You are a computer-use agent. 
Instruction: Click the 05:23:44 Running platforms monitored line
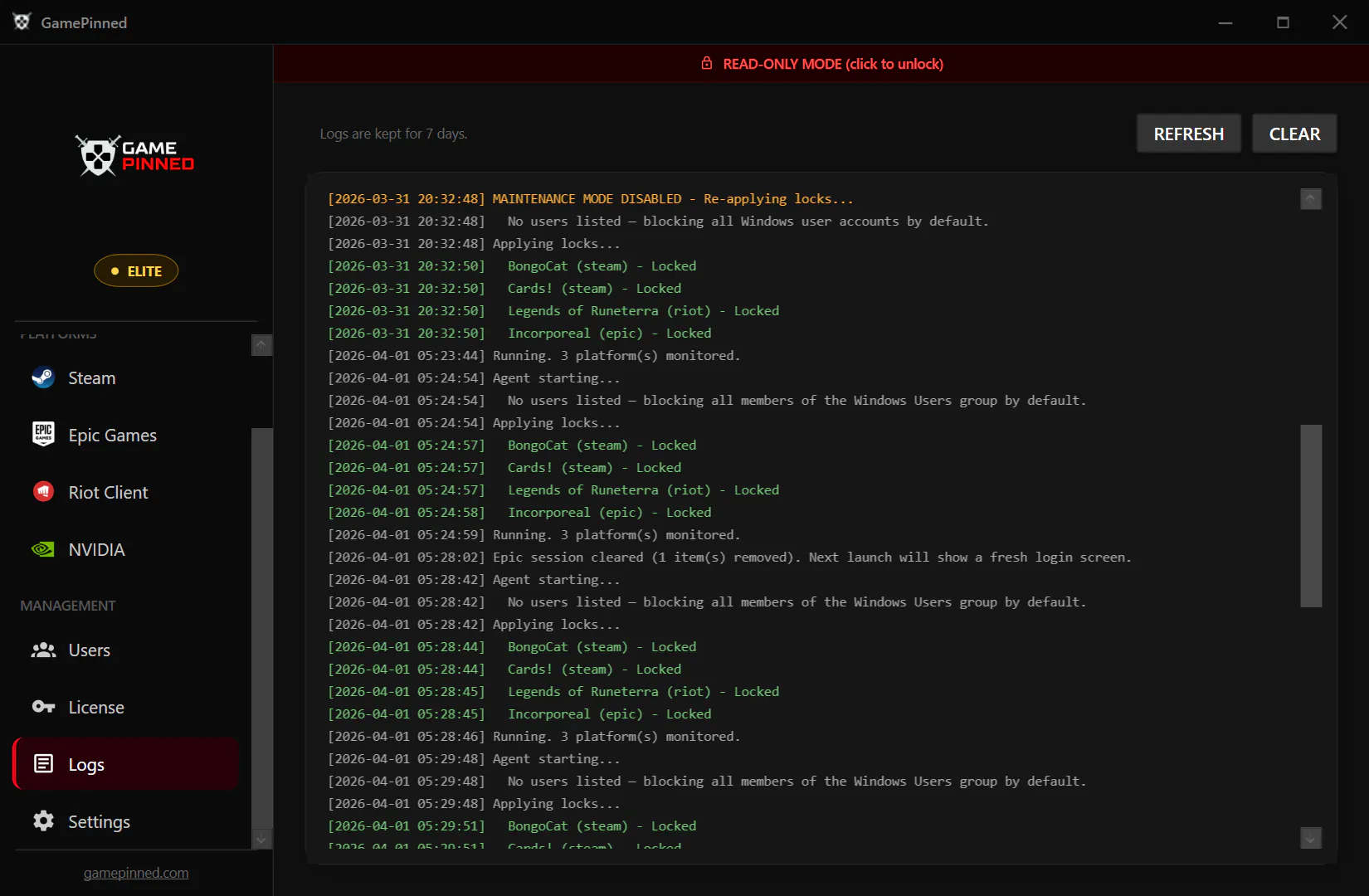click(533, 355)
